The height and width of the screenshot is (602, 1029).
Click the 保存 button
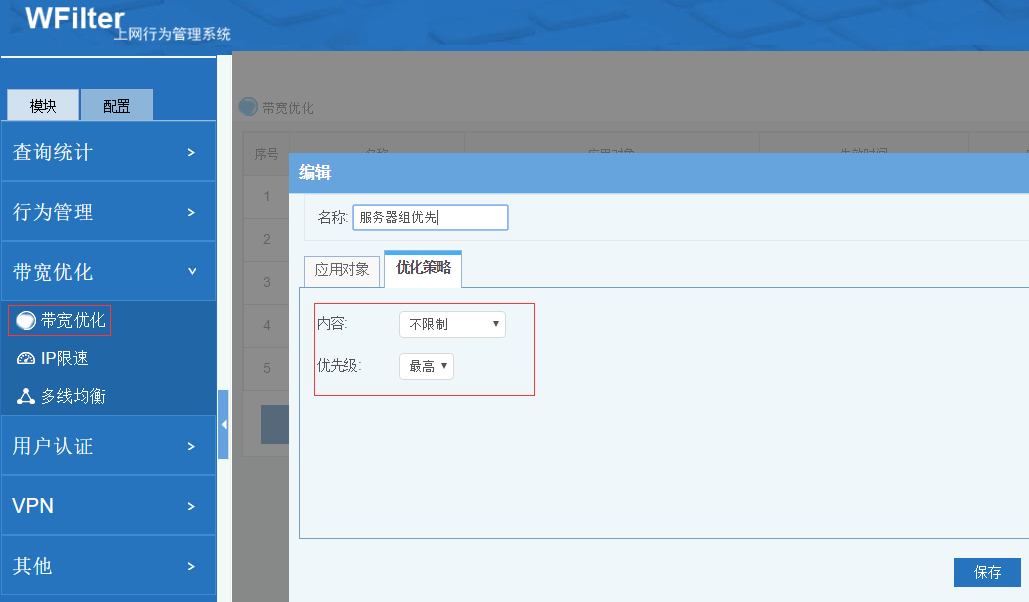pos(987,572)
